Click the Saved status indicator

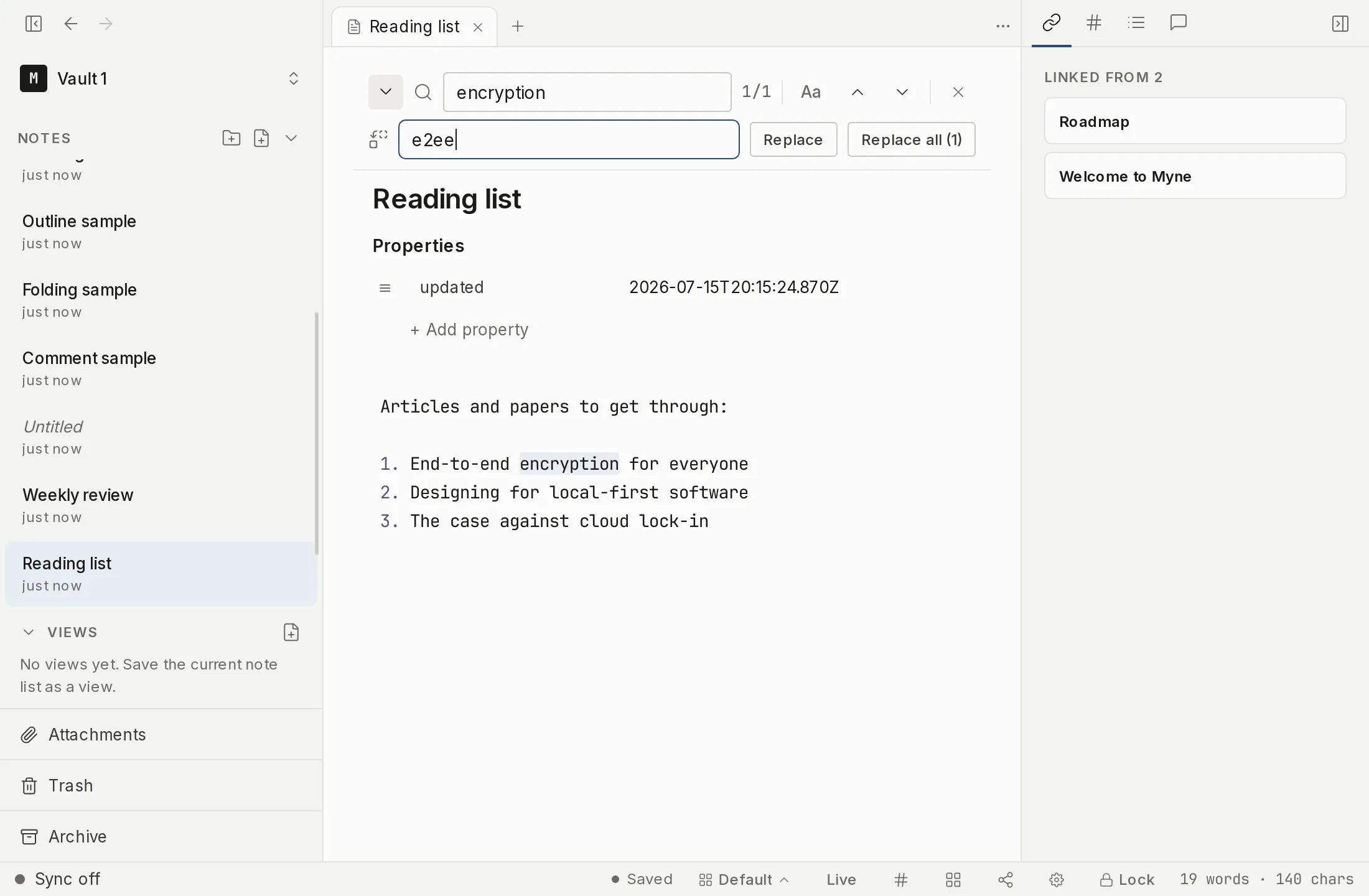tap(642, 879)
